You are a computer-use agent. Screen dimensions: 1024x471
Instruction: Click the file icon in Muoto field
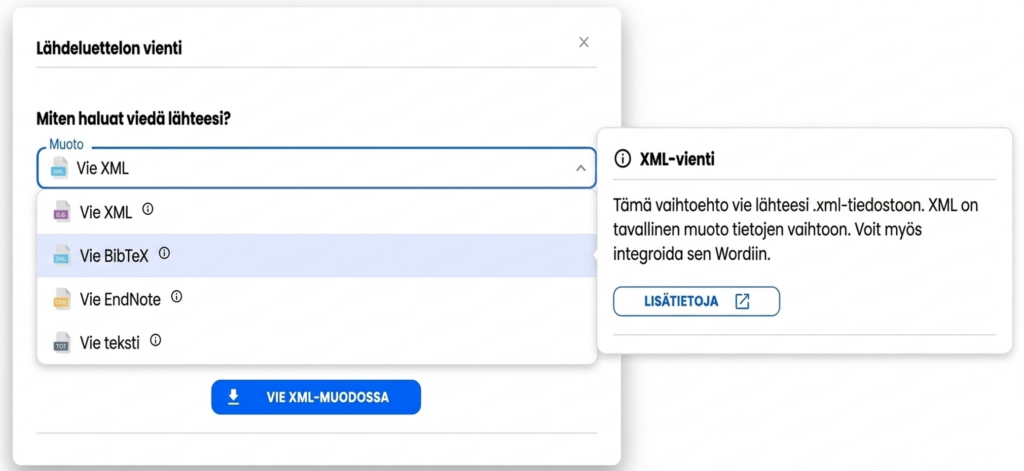pyautogui.click(x=59, y=168)
